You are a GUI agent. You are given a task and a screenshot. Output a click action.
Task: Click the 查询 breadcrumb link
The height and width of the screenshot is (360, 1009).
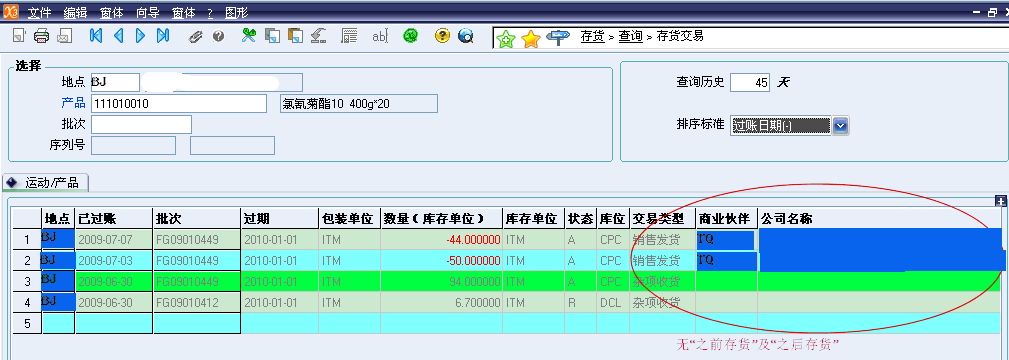631,37
